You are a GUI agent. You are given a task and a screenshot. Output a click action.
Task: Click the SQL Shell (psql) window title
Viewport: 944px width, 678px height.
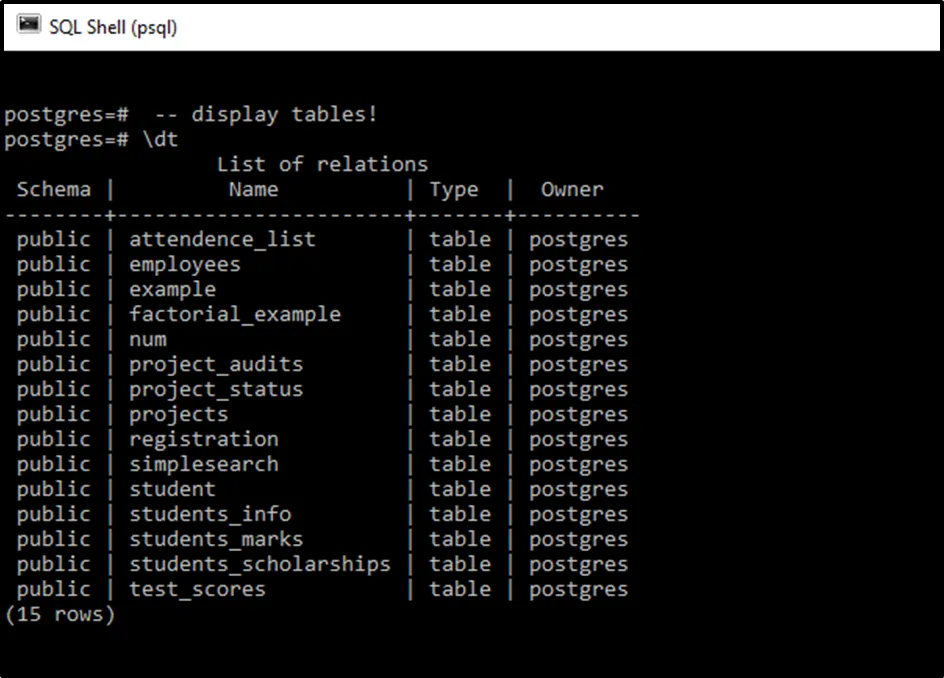coord(113,27)
